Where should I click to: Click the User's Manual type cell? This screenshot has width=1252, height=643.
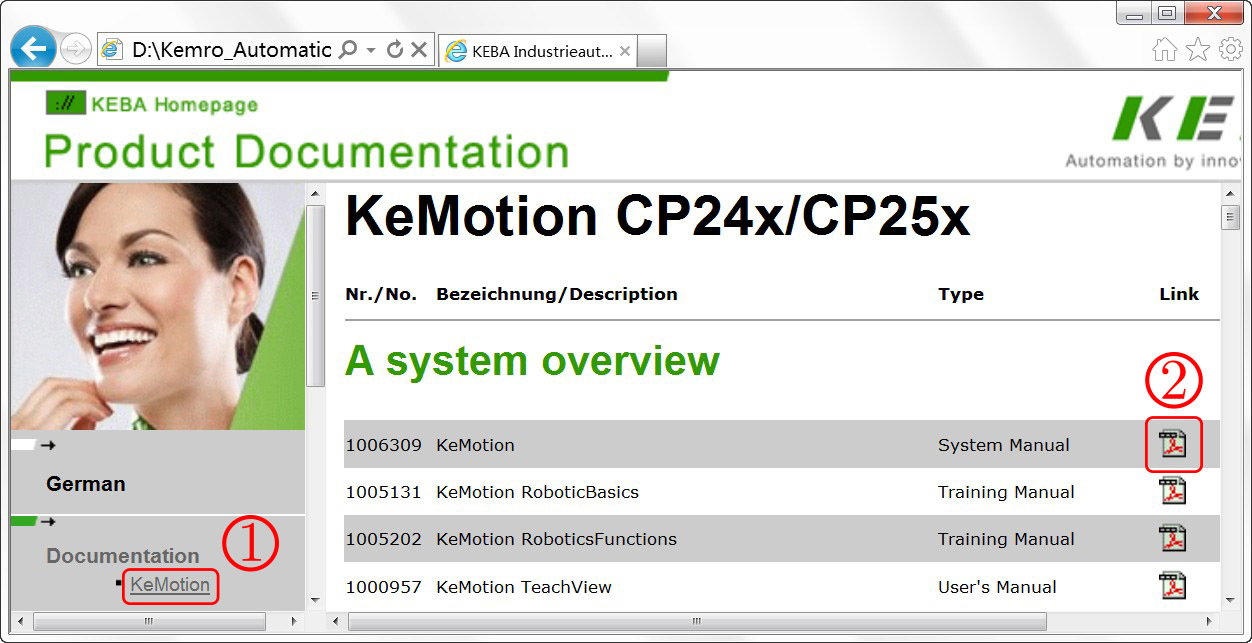(x=997, y=587)
